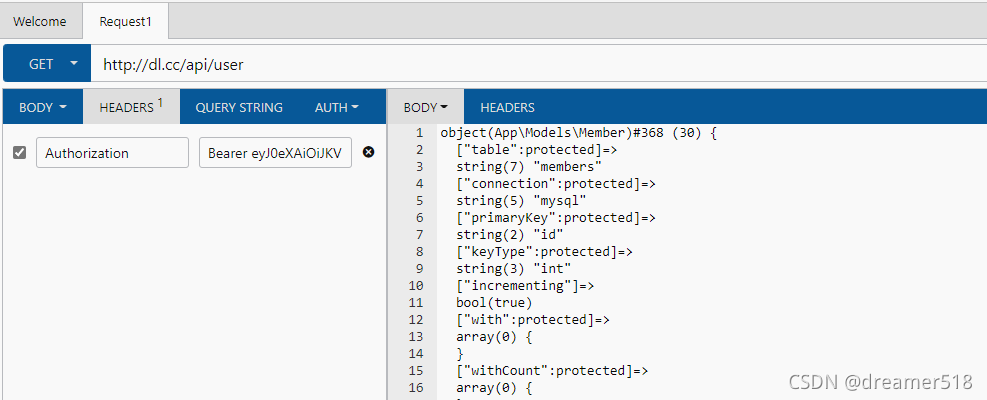Image resolution: width=987 pixels, height=400 pixels.
Task: Click the request URL field
Action: pyautogui.click(x=538, y=64)
